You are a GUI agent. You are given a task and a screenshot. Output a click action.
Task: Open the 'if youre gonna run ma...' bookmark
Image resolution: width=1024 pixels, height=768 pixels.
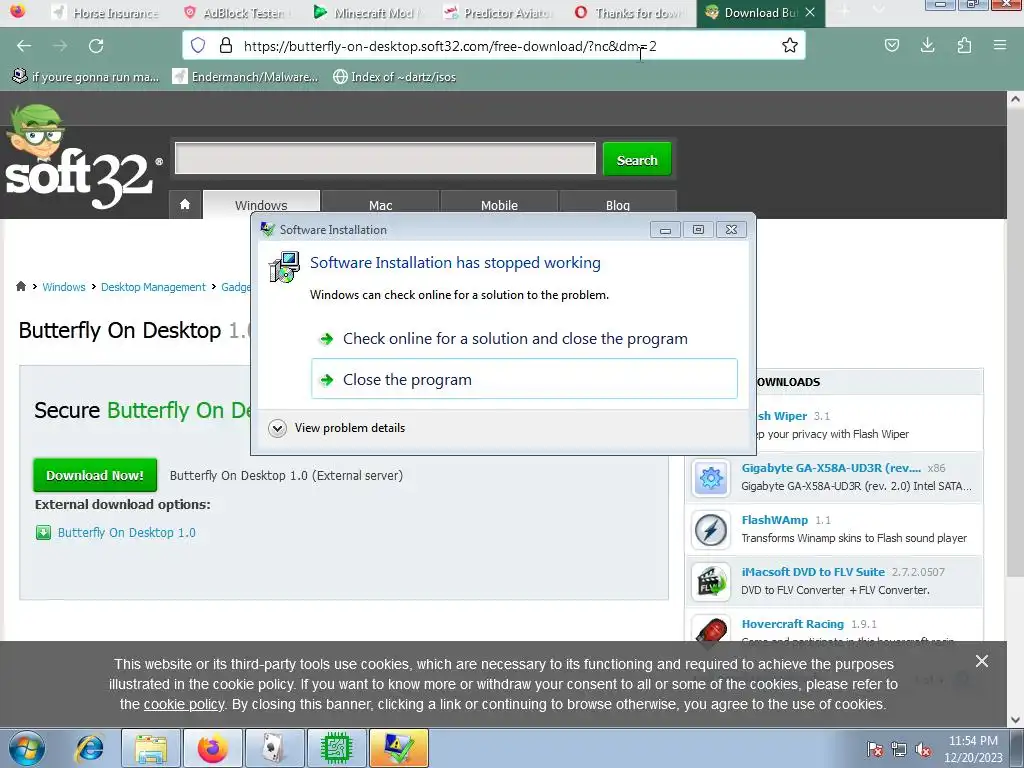[86, 76]
